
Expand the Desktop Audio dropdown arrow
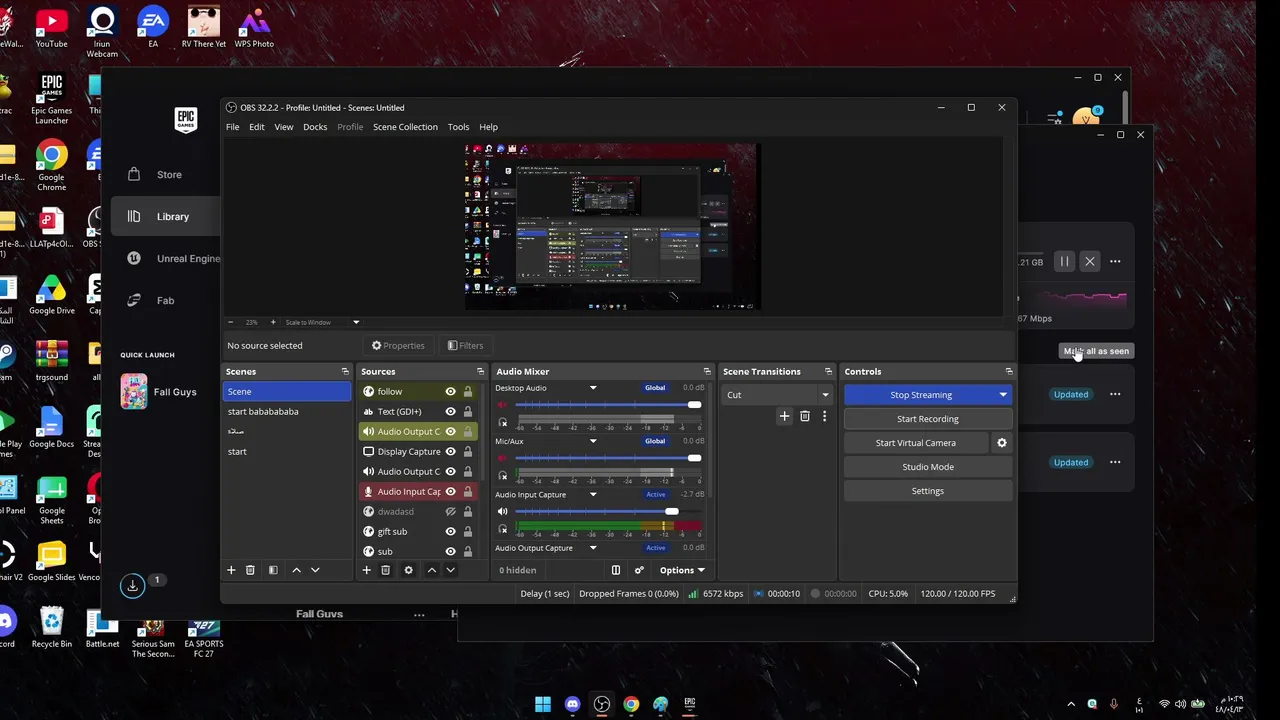(x=593, y=388)
